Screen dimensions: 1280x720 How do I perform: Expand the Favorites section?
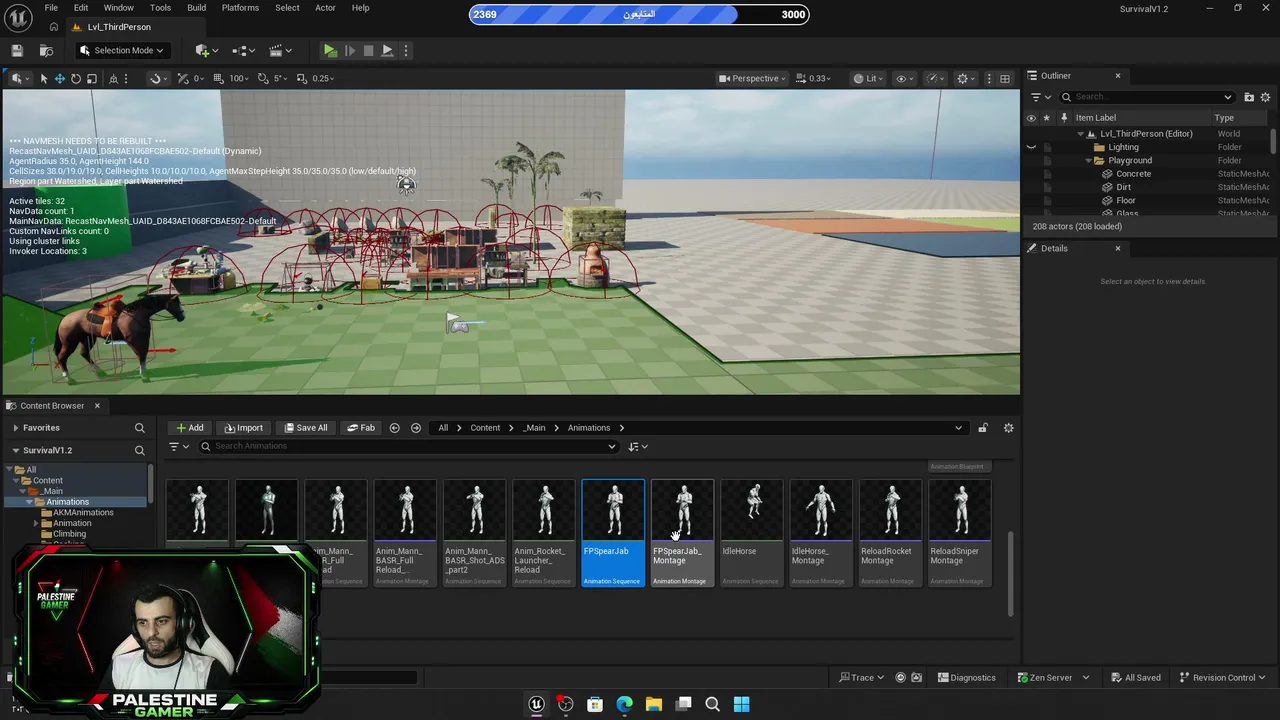15,428
